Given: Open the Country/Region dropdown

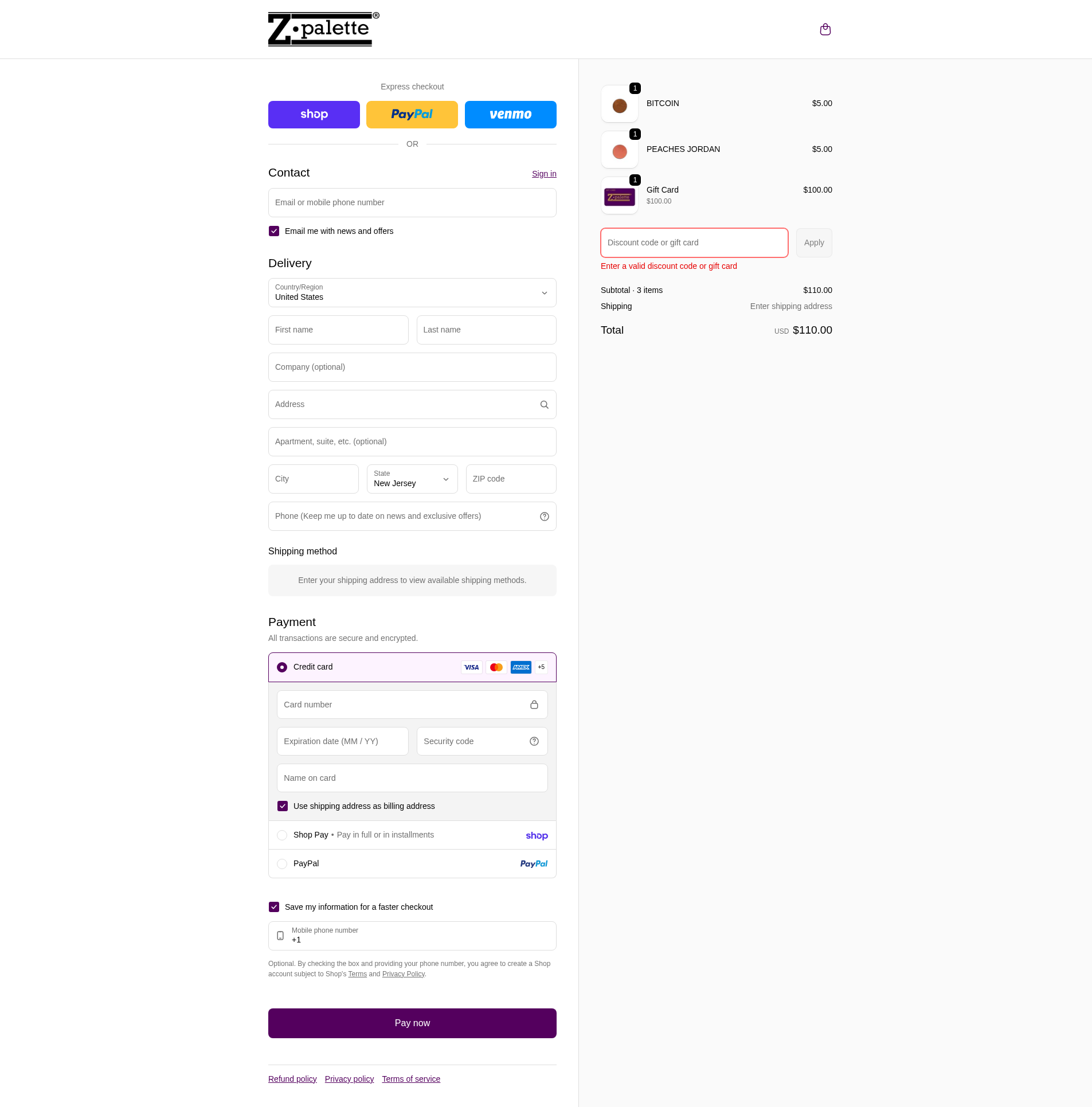Looking at the screenshot, I should click(412, 292).
